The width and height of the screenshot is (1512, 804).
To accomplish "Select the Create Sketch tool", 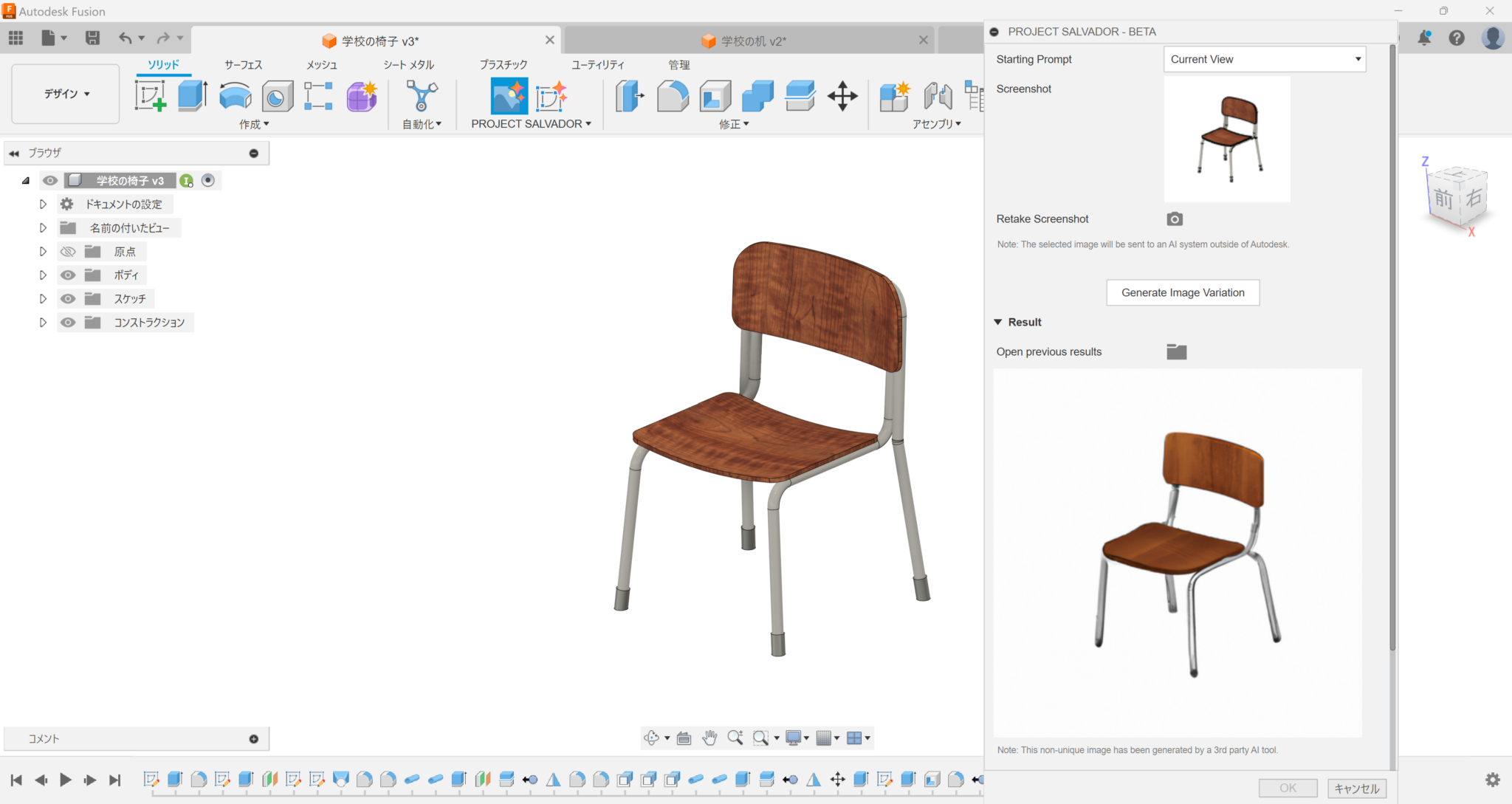I will click(151, 96).
